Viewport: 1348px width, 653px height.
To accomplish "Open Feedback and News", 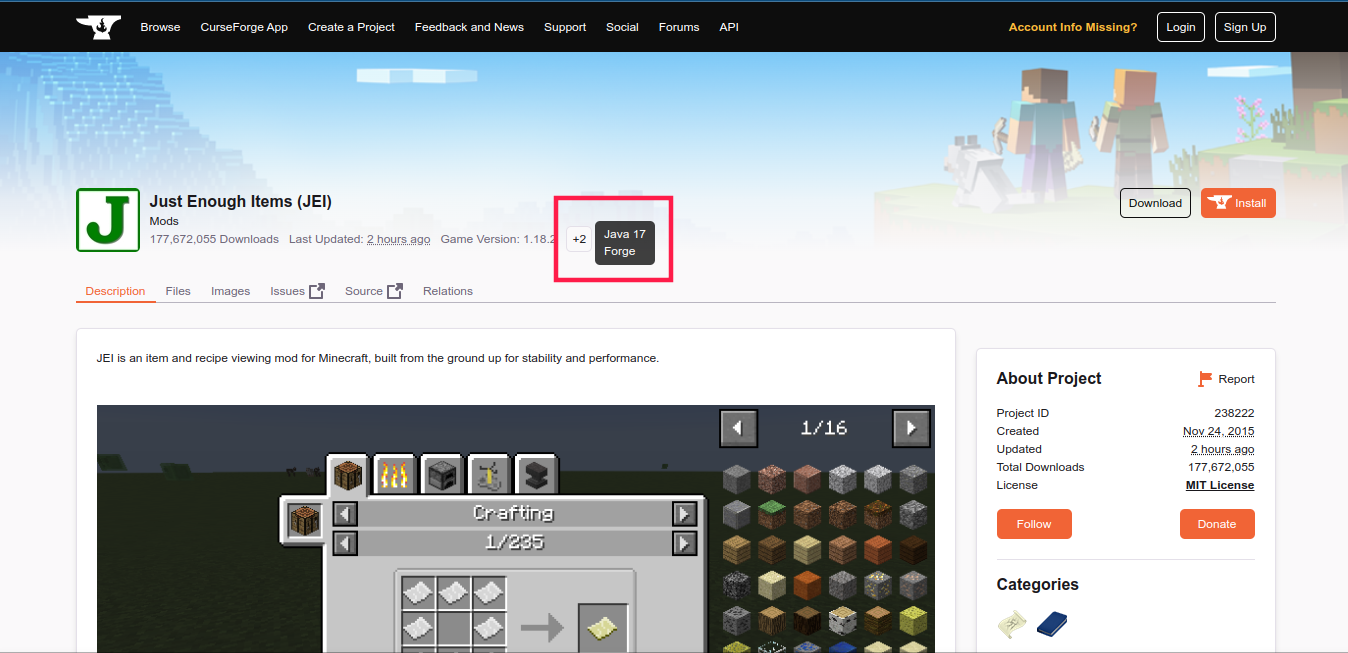I will click(x=469, y=27).
